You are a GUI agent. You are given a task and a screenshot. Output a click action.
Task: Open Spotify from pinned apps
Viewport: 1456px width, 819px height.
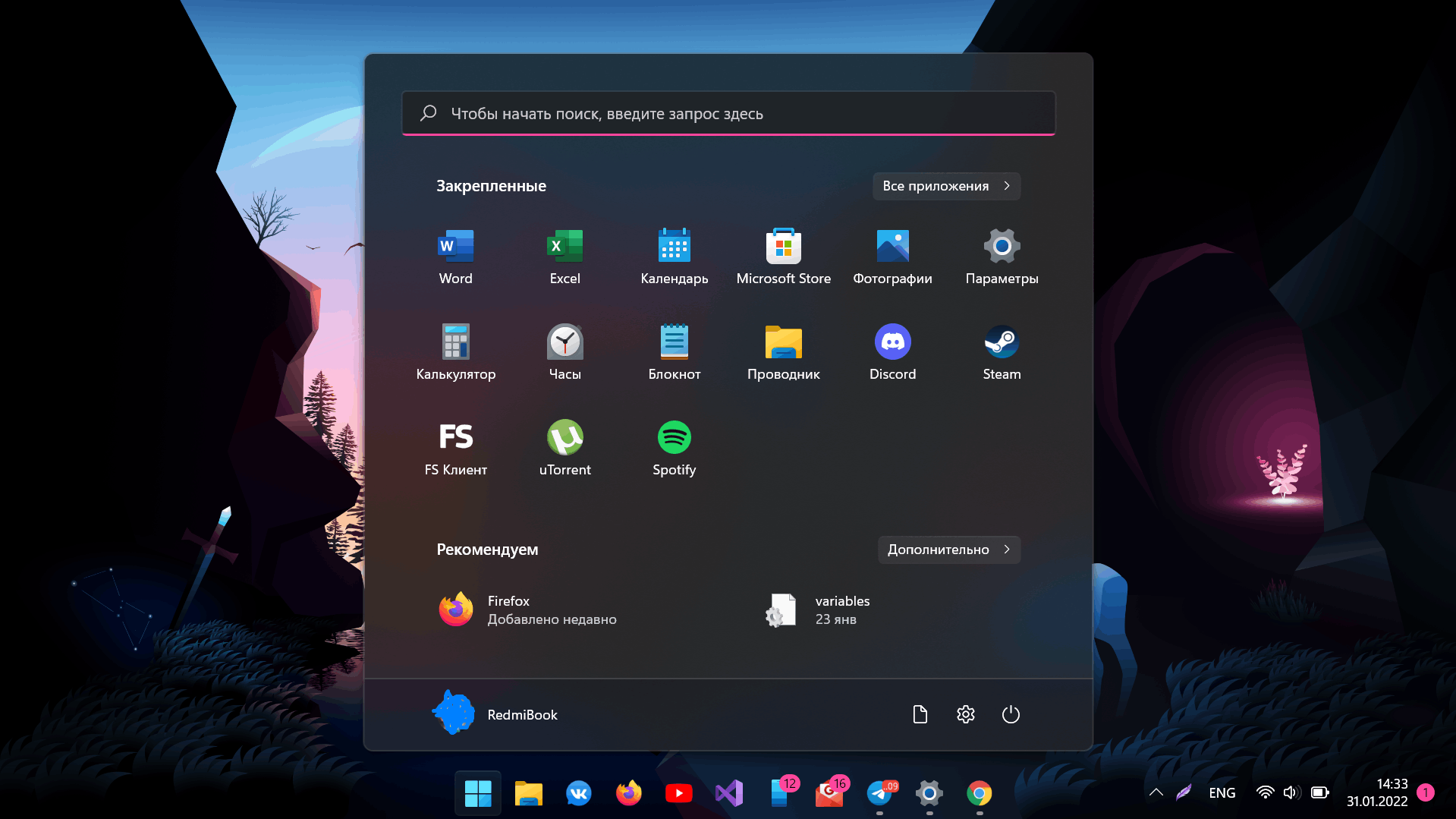(674, 449)
